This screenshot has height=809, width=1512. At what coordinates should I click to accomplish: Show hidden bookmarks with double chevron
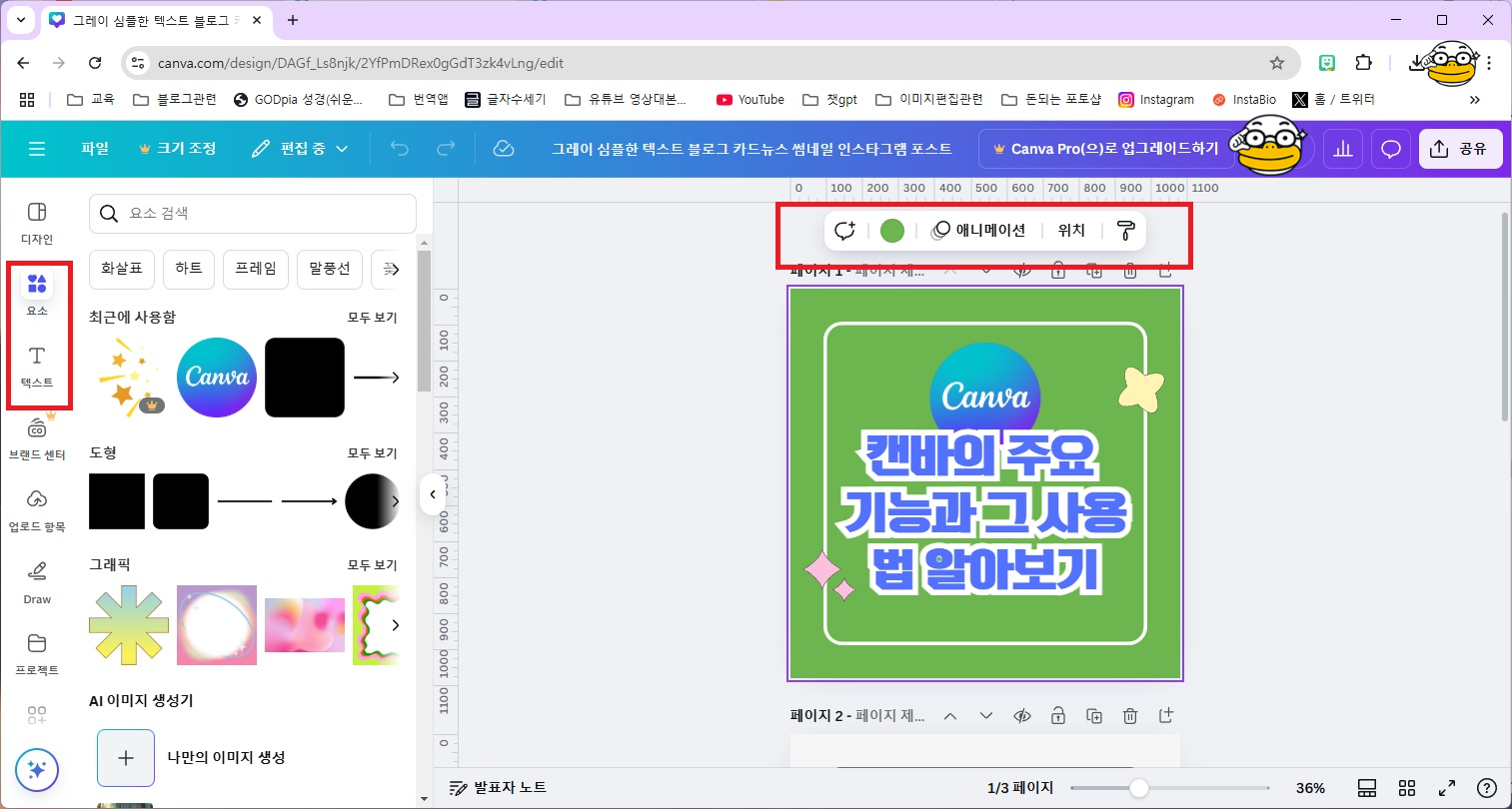(1475, 100)
